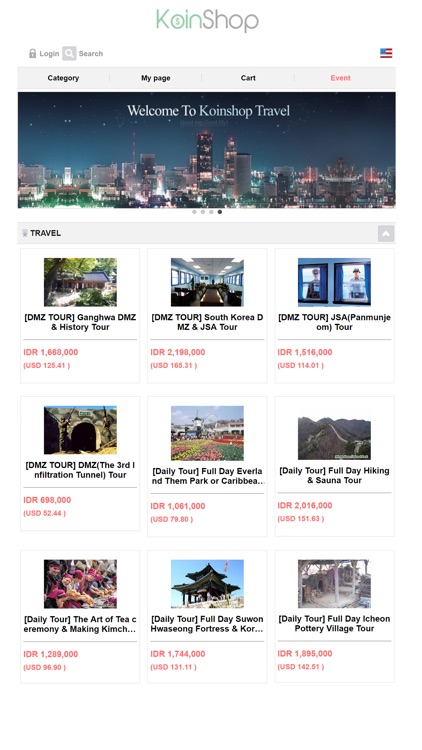The image size is (422, 750).
Task: Click the South Korea DMZ & JSA Tour title
Action: (x=207, y=322)
